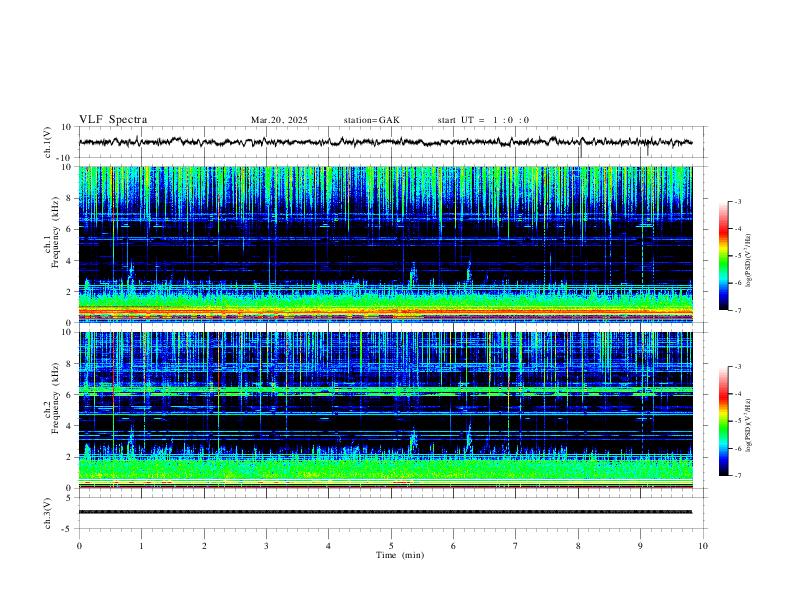Click the bright band at 6 kHz in ch.2 spectrogram
The width and height of the screenshot is (792, 612).
point(385,391)
